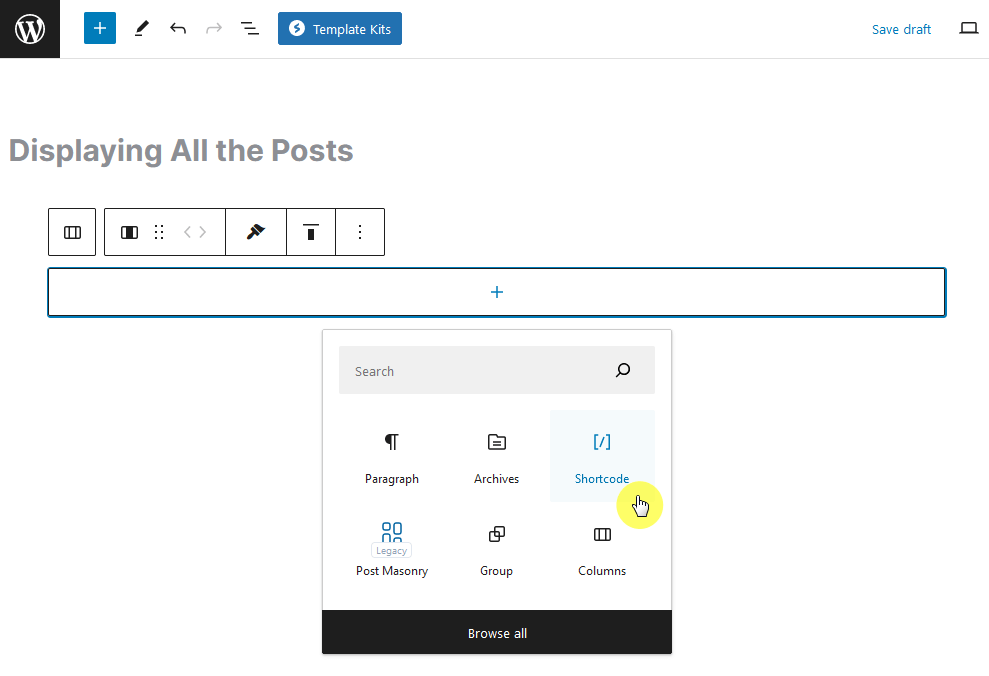Insert a Shortcode block

(x=602, y=457)
